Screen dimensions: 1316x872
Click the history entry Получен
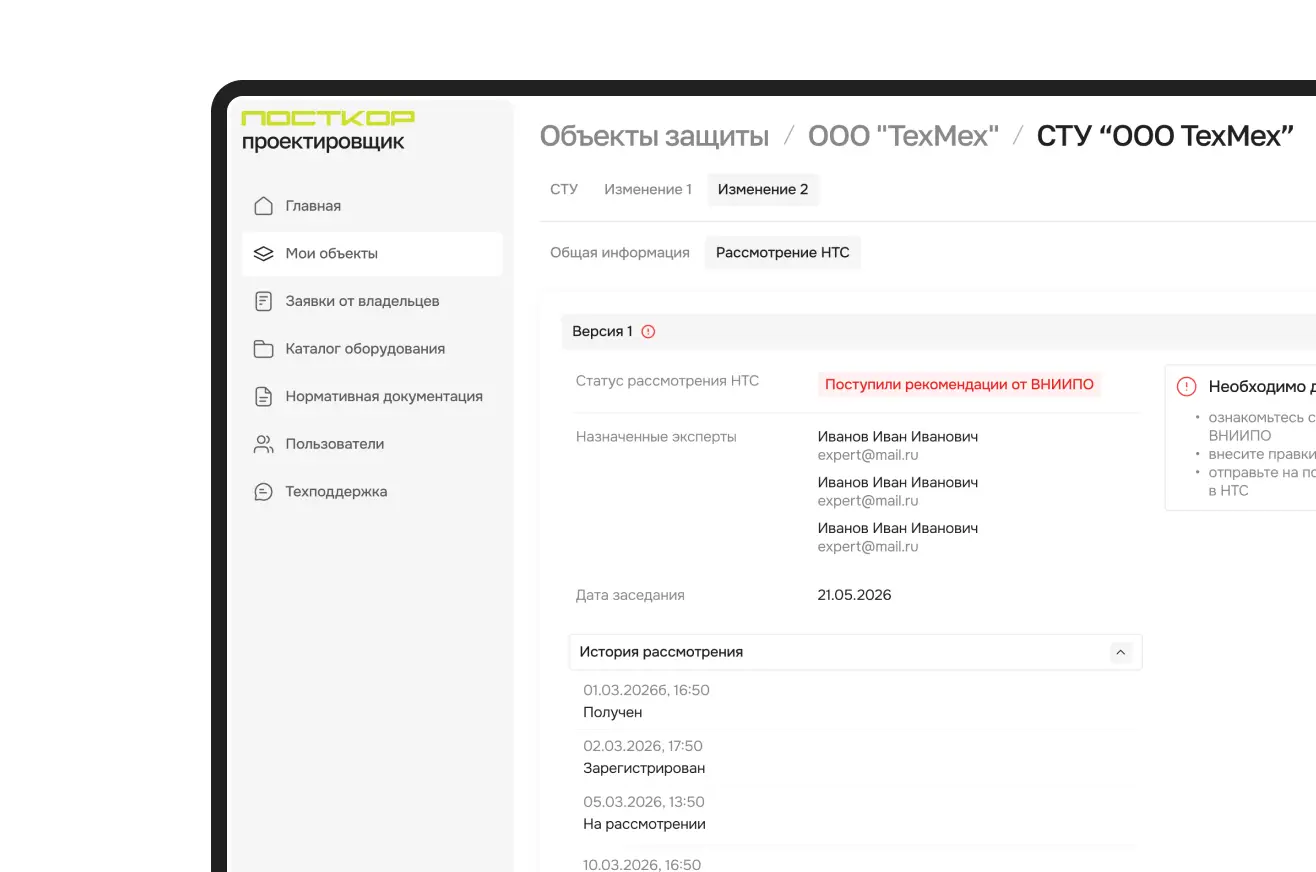coord(613,713)
